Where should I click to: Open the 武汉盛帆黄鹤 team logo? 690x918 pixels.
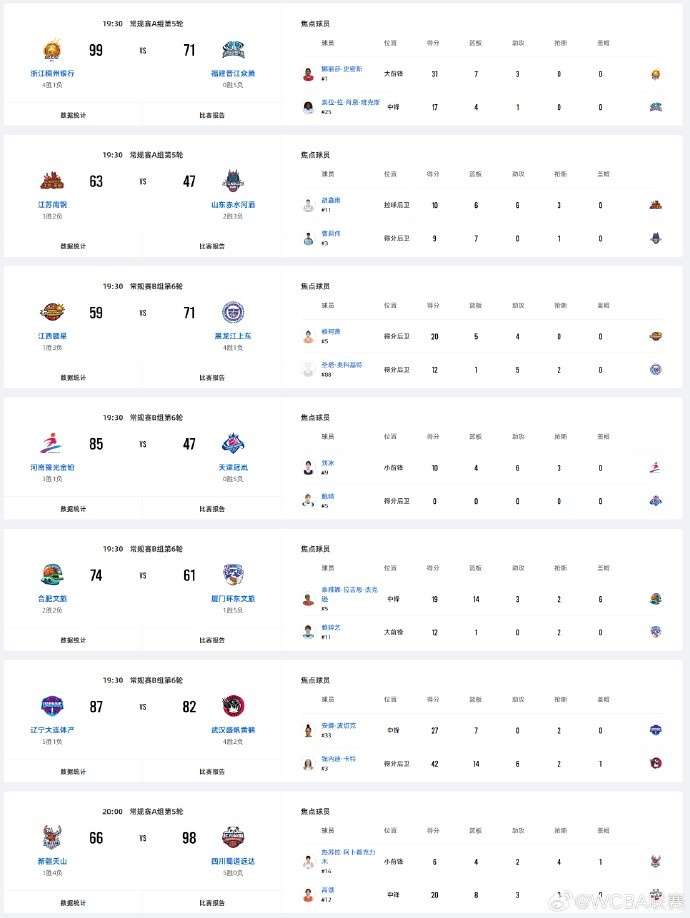click(x=233, y=707)
